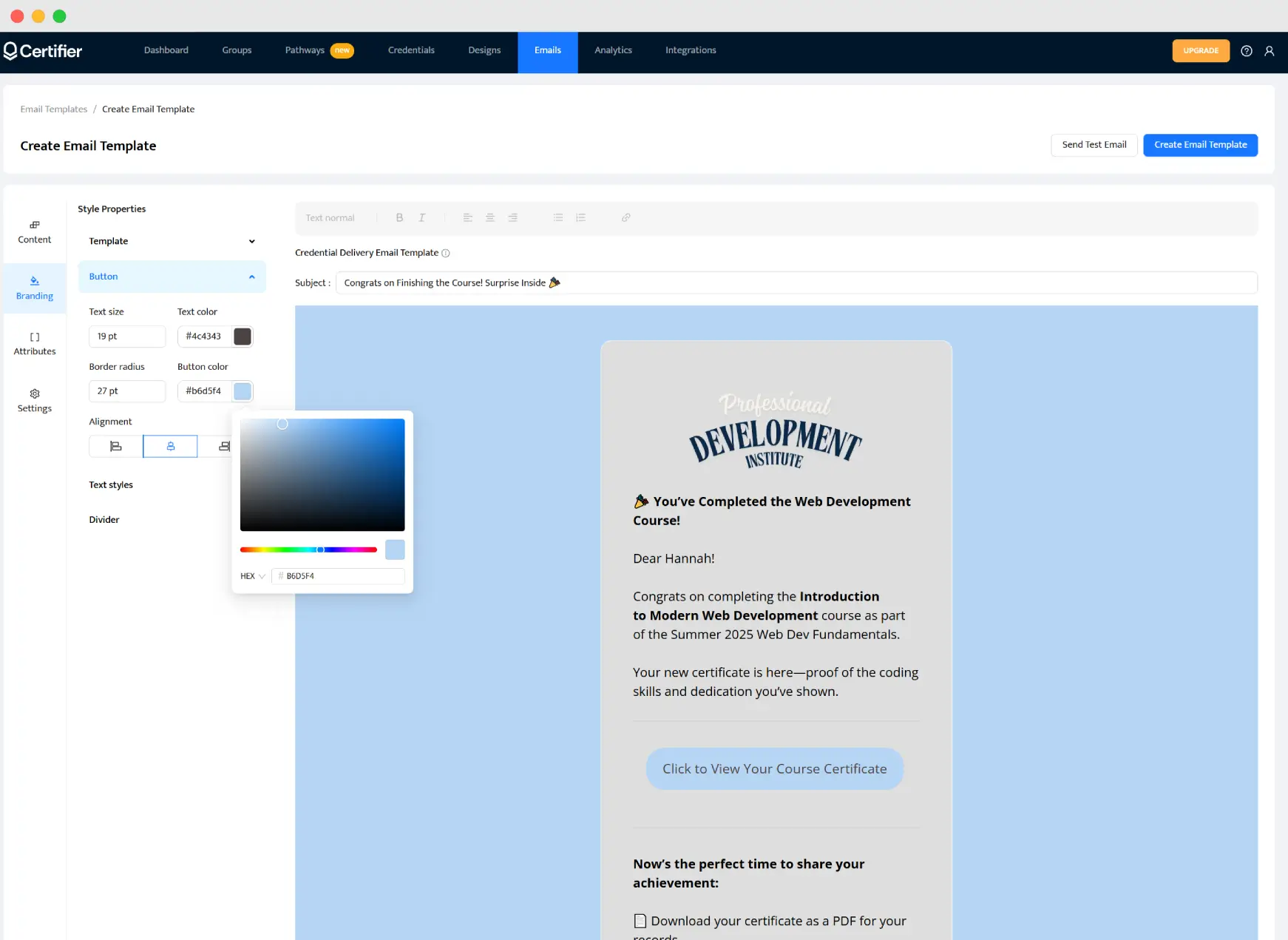Click the Create Email Template button
Screen dimensions: 1288x940
coord(1200,145)
